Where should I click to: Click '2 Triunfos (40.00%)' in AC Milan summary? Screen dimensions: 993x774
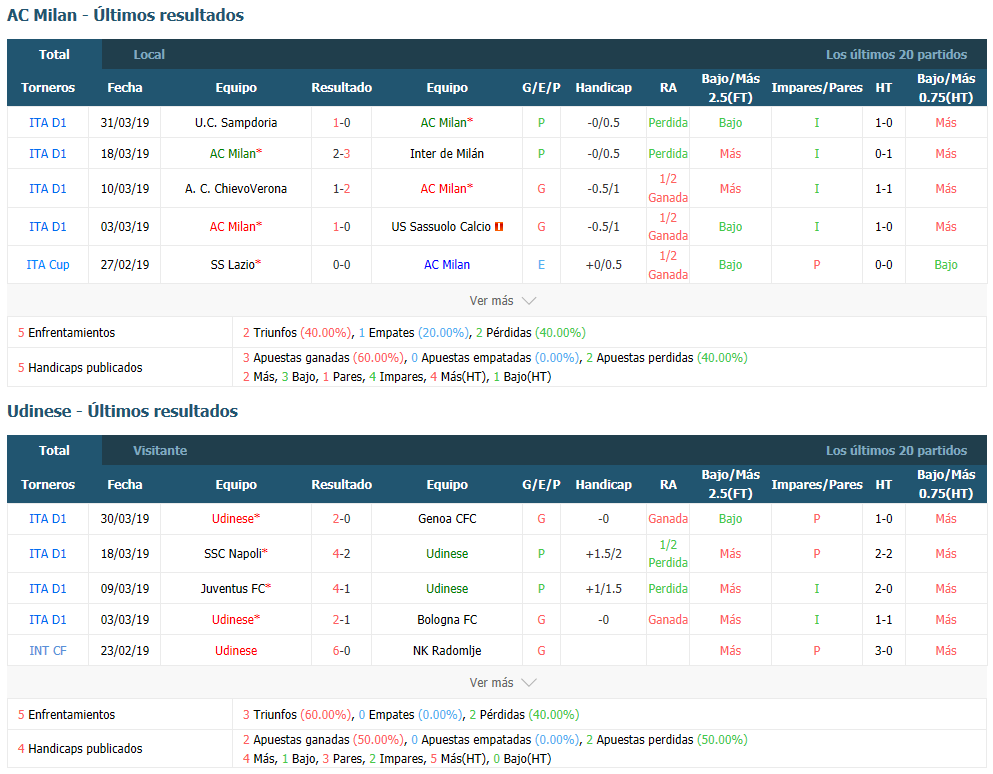click(x=297, y=333)
